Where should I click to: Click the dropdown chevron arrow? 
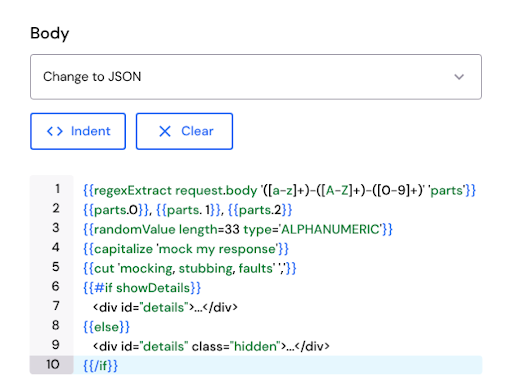click(459, 77)
